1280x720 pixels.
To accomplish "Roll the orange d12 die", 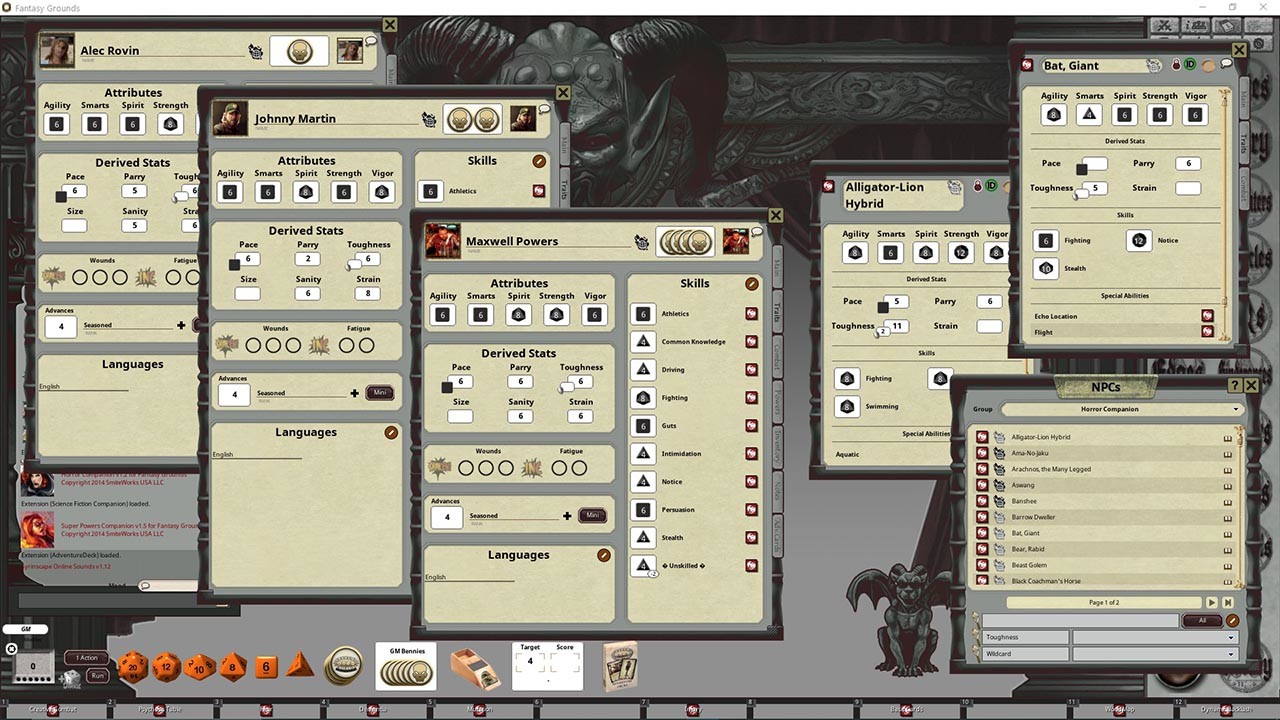I will pyautogui.click(x=165, y=666).
